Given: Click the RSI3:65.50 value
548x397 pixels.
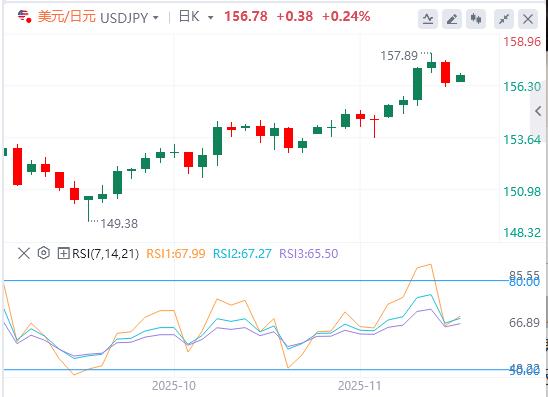Looking at the screenshot, I should pos(309,253).
